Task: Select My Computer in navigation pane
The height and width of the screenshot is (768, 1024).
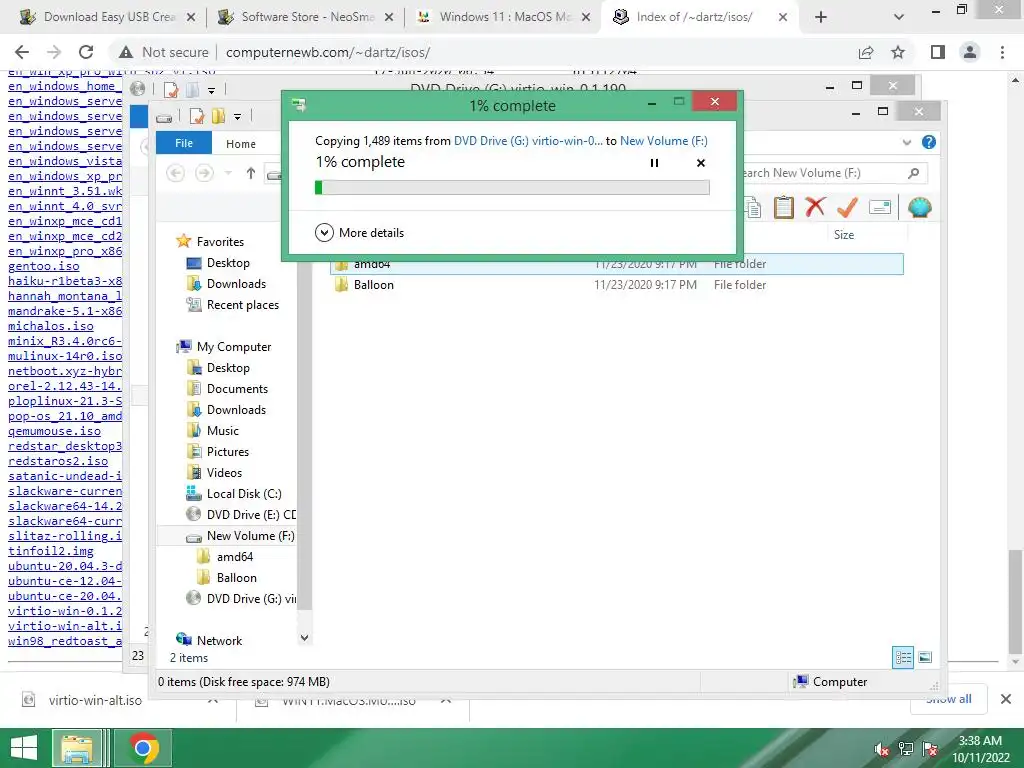Action: point(234,347)
